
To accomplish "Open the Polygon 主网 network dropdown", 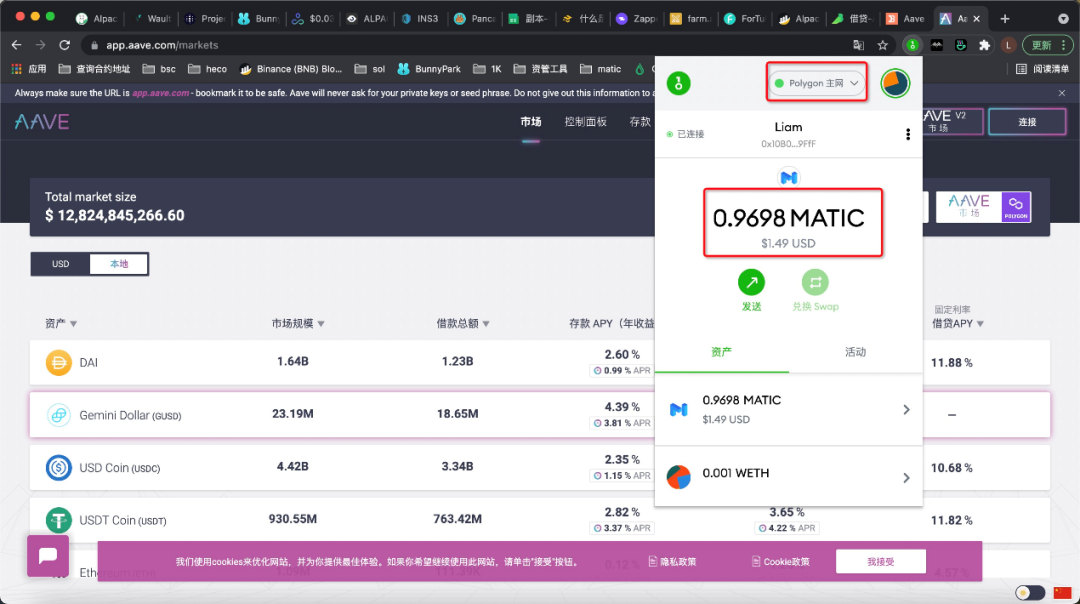I will pyautogui.click(x=816, y=83).
